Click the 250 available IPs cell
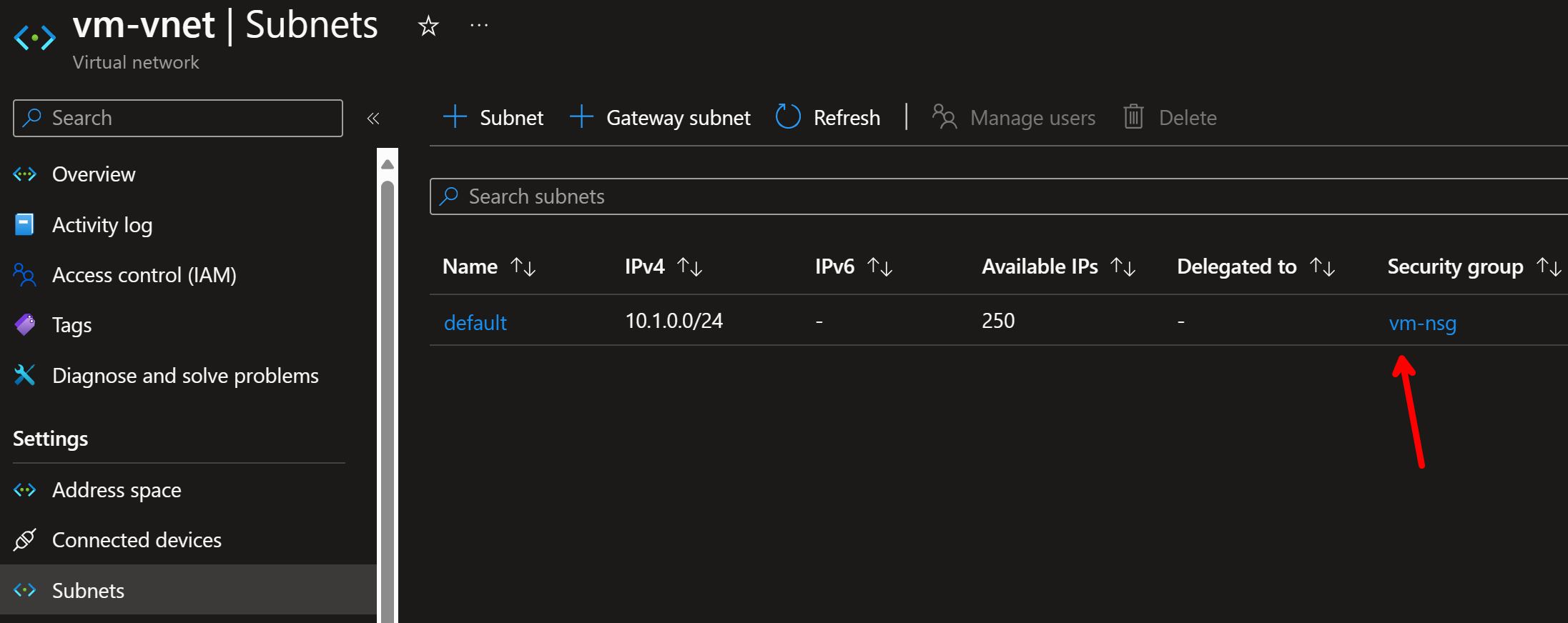This screenshot has height=623, width=1568. (998, 321)
